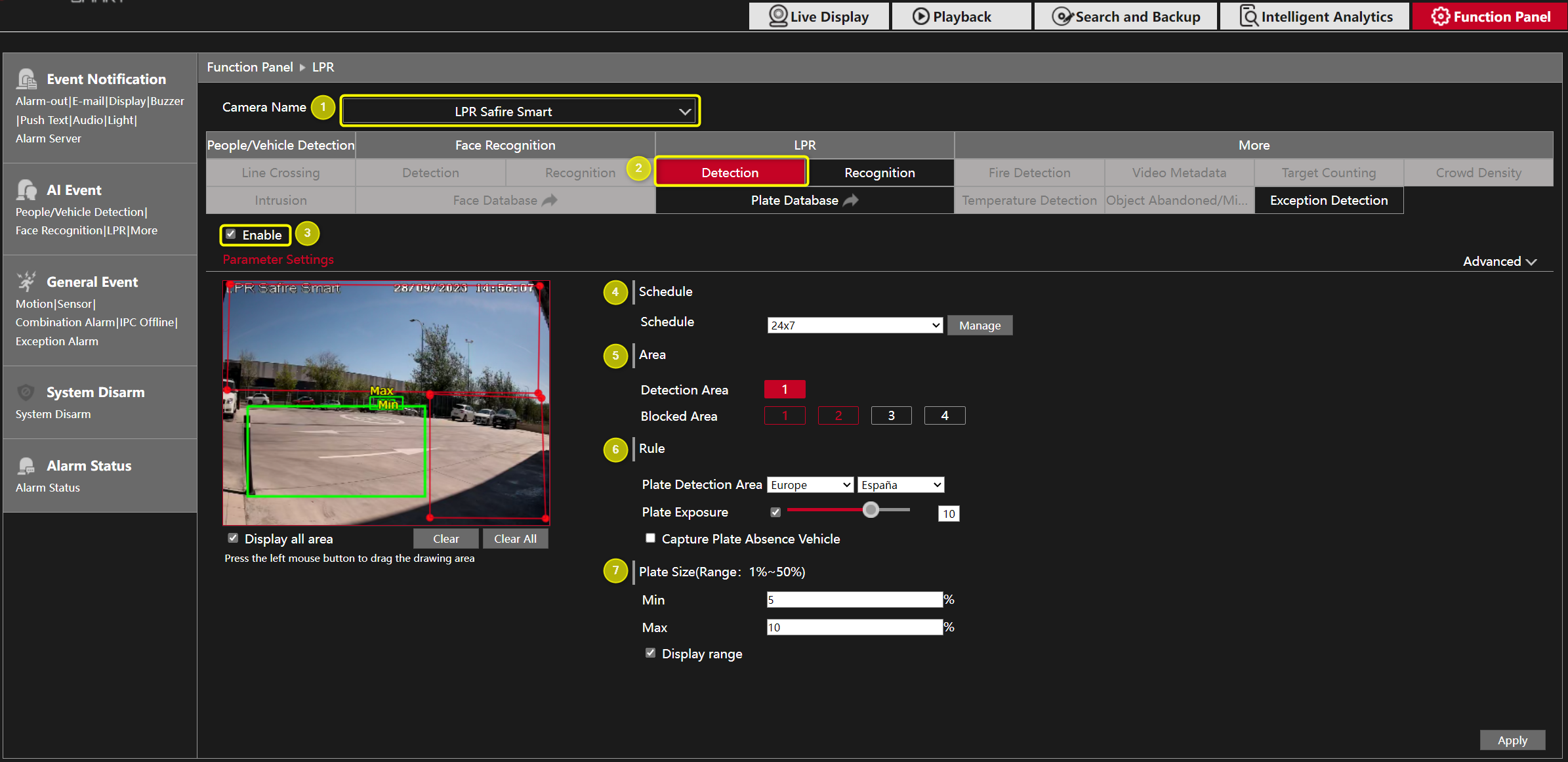This screenshot has width=1568, height=762.
Task: Click the AI Event sidebar icon
Action: [x=26, y=189]
